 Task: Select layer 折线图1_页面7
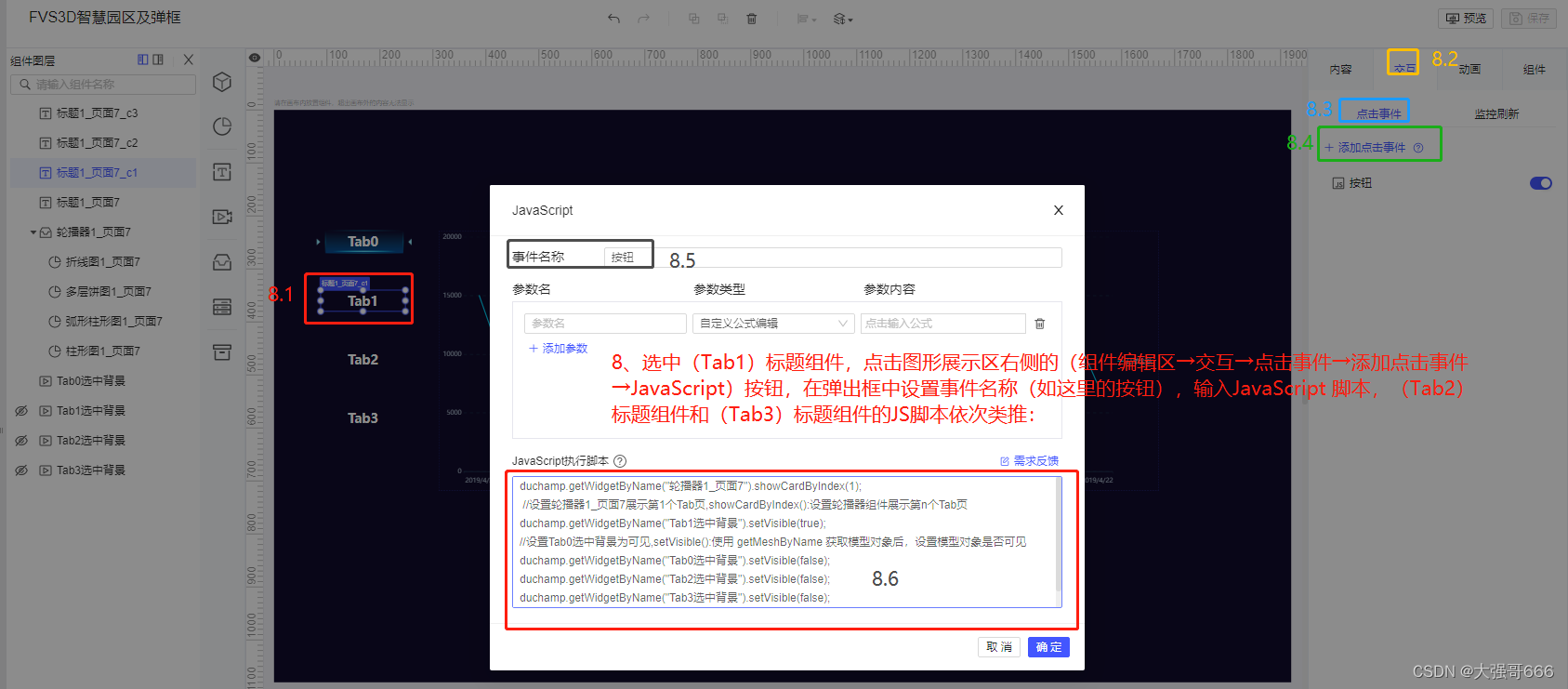[x=103, y=262]
